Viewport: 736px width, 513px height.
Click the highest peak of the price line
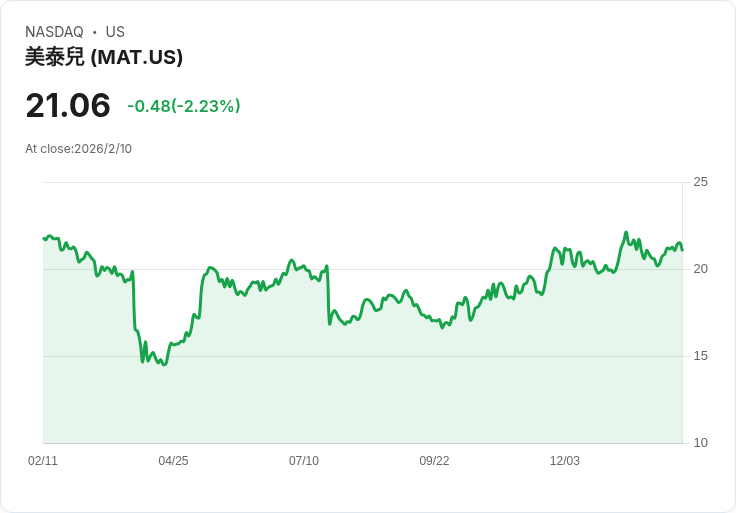point(626,232)
